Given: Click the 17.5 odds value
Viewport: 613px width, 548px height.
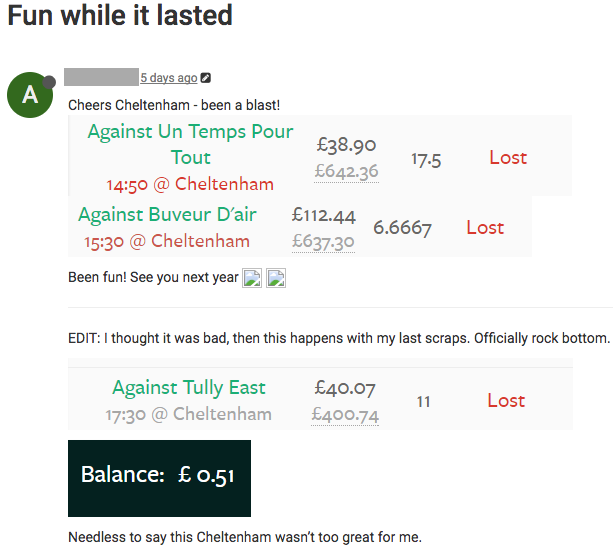Looking at the screenshot, I should [x=426, y=158].
